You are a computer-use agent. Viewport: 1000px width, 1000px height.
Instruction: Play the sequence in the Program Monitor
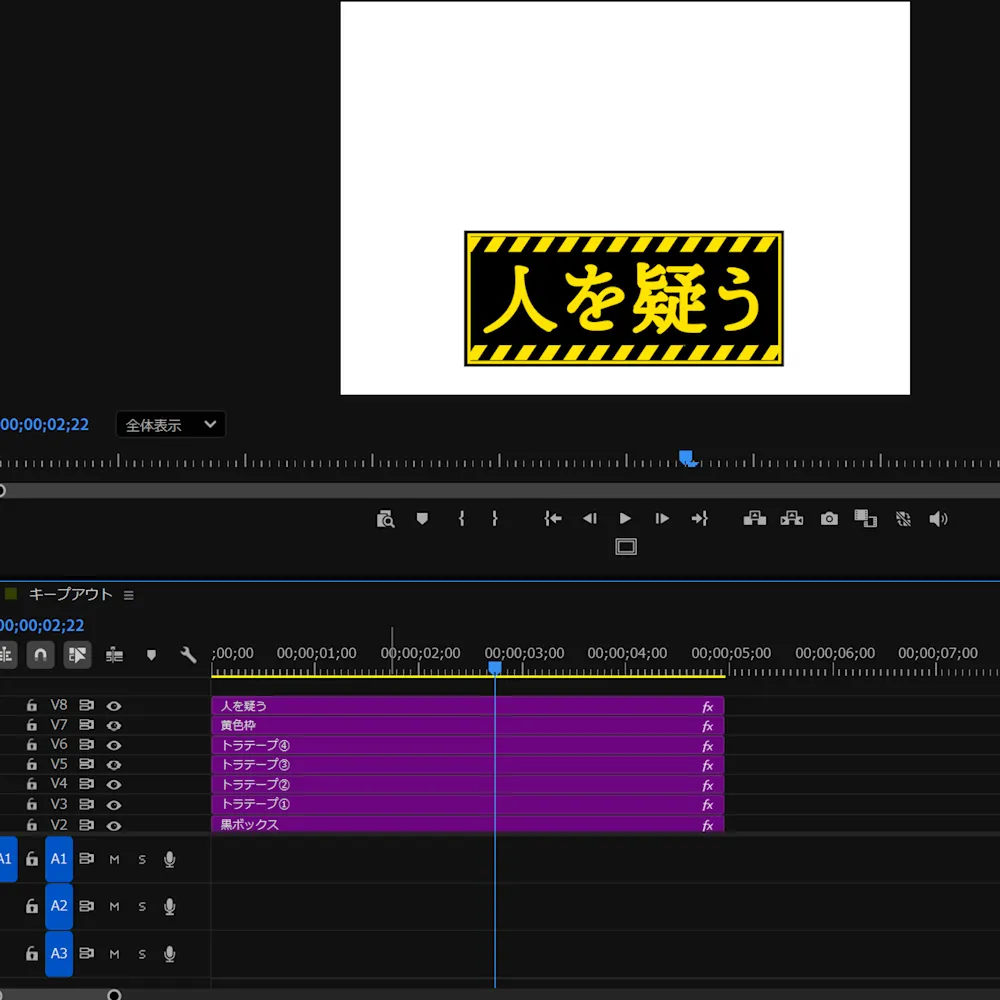625,518
